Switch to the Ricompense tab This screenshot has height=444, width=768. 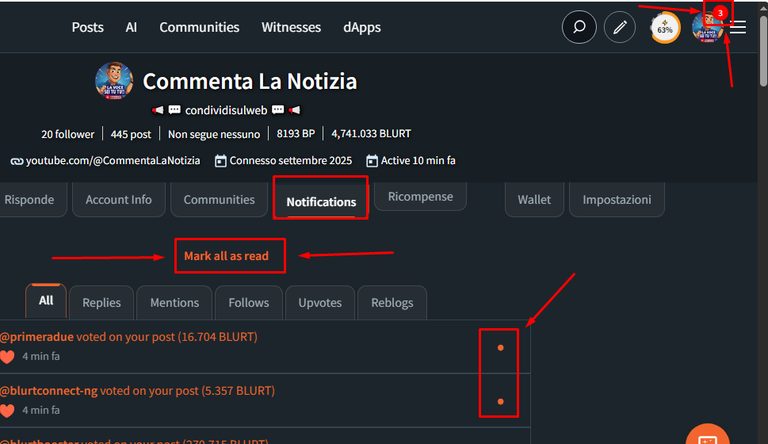tap(420, 197)
